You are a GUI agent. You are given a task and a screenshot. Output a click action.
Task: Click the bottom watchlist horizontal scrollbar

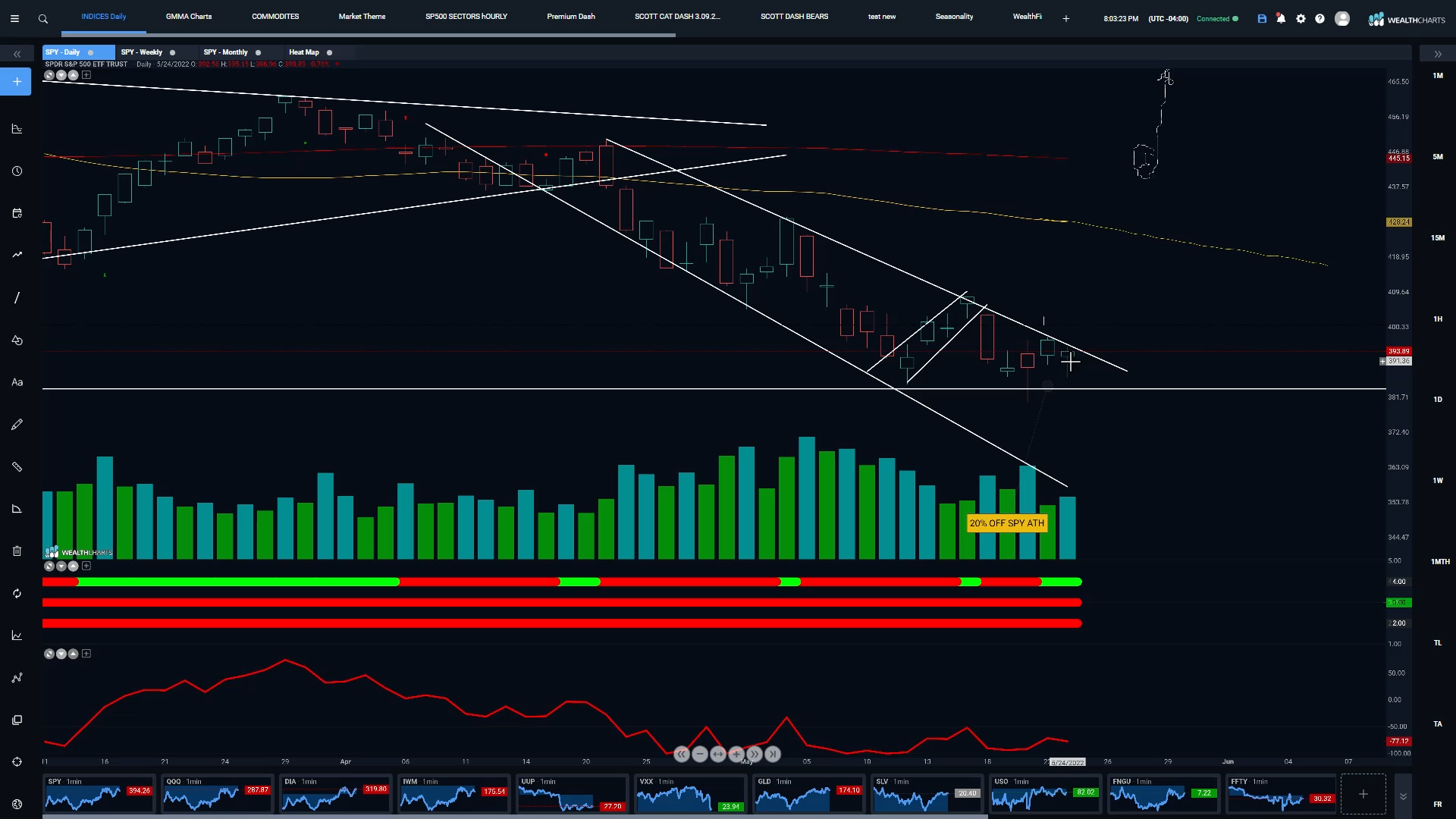click(x=516, y=817)
